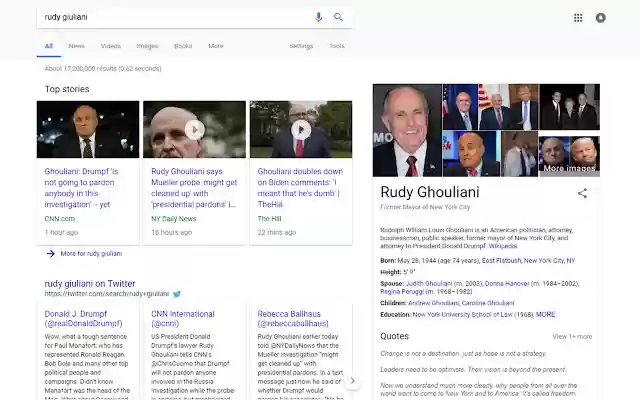Open the account profile avatar
This screenshot has height=400, width=640.
tap(600, 18)
